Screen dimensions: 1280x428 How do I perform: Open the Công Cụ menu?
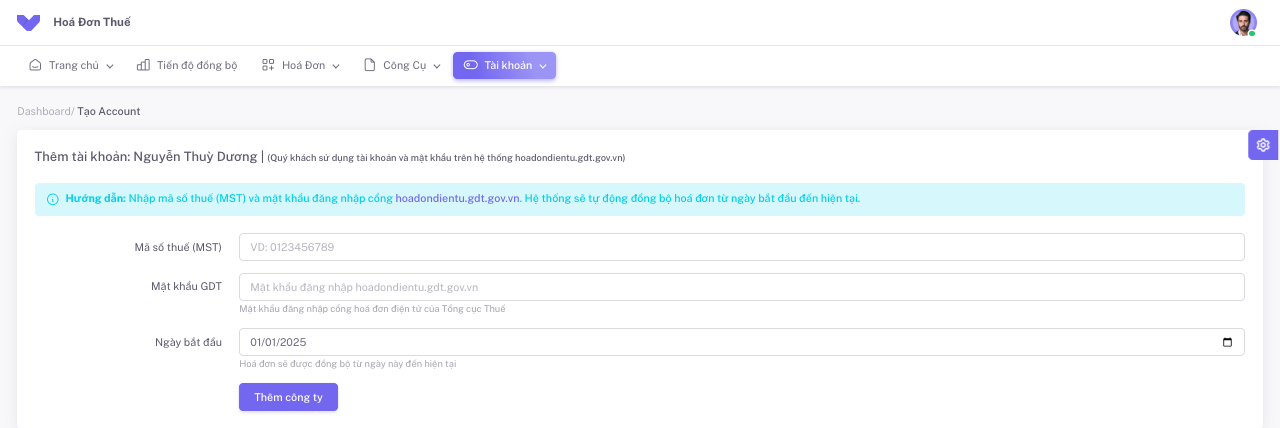click(402, 65)
